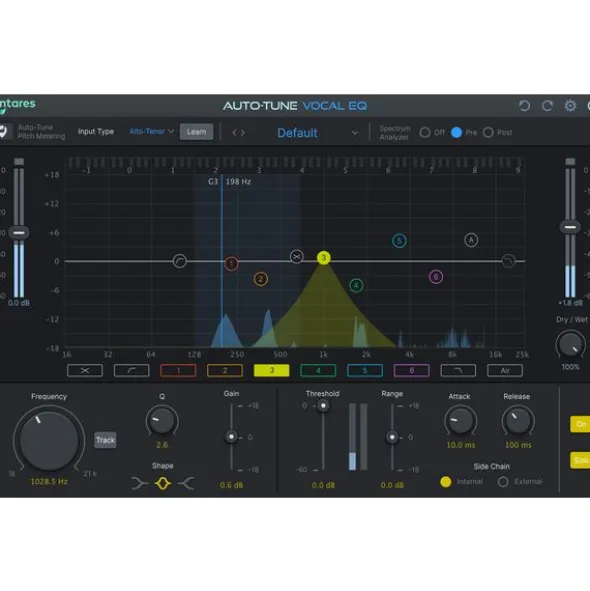Select the previous preset arrow
The image size is (590, 591).
[x=234, y=133]
